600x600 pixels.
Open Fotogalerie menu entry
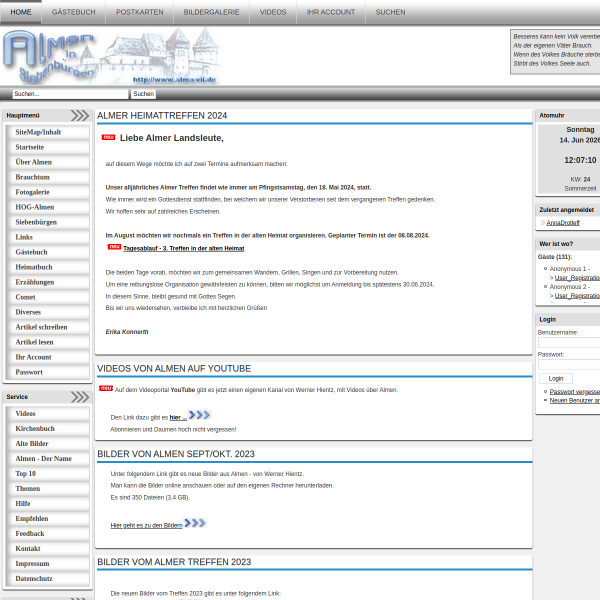coord(48,192)
